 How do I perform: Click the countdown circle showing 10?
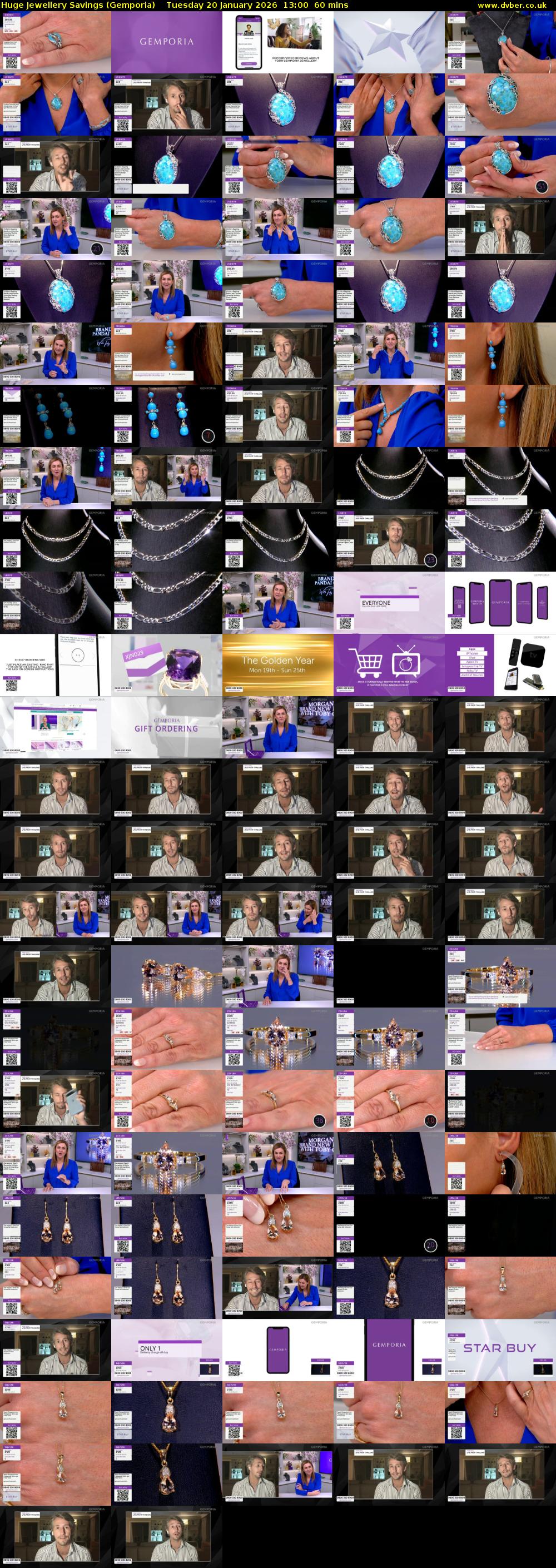[430, 1120]
